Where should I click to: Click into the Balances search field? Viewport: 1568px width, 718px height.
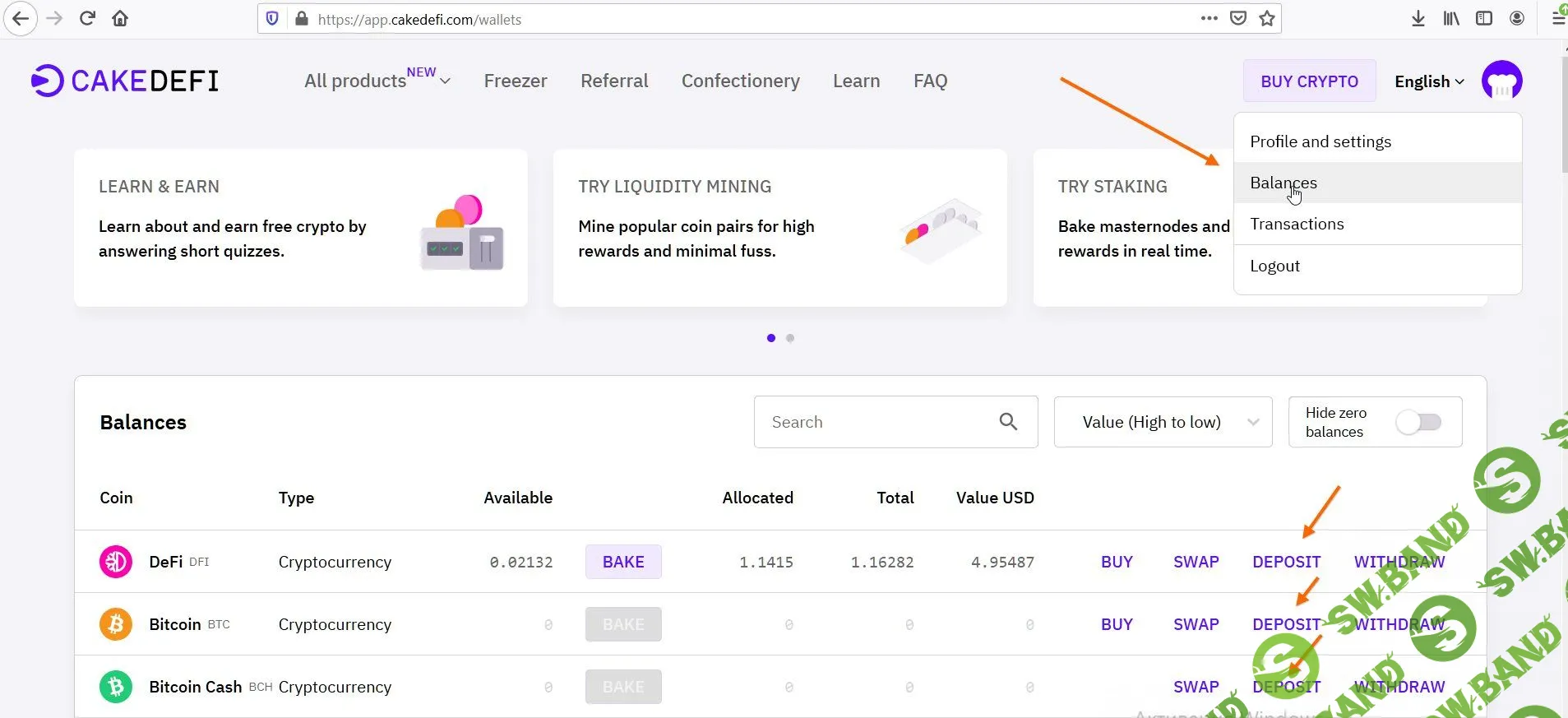(872, 422)
